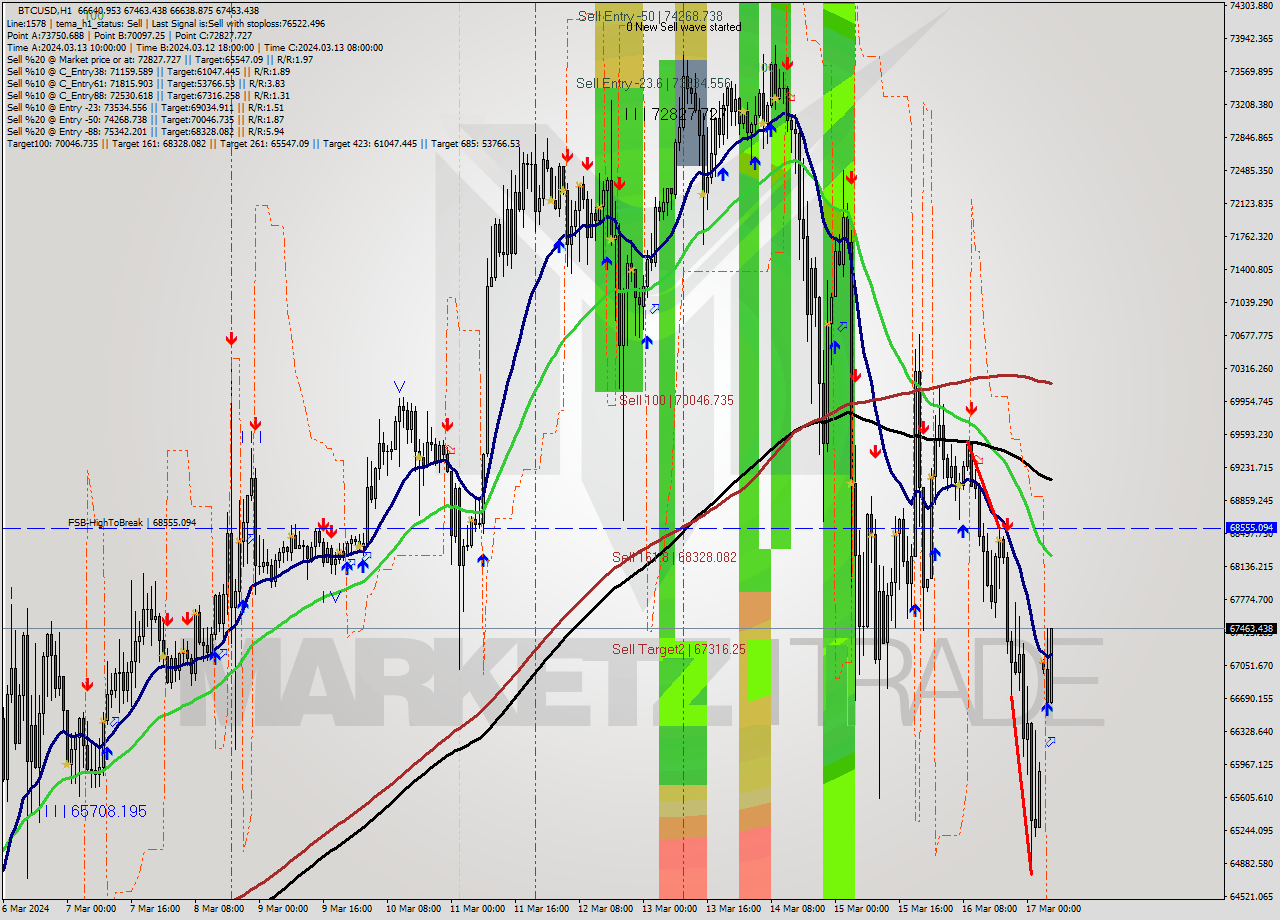The width and height of the screenshot is (1280, 920).
Task: Click the '11 Mar 16:00' time axis label
Action: pyautogui.click(x=540, y=909)
